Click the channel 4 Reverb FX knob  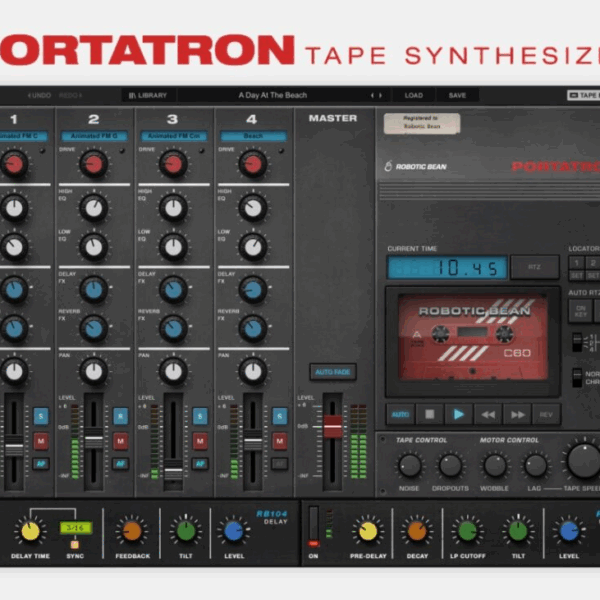click(253, 329)
